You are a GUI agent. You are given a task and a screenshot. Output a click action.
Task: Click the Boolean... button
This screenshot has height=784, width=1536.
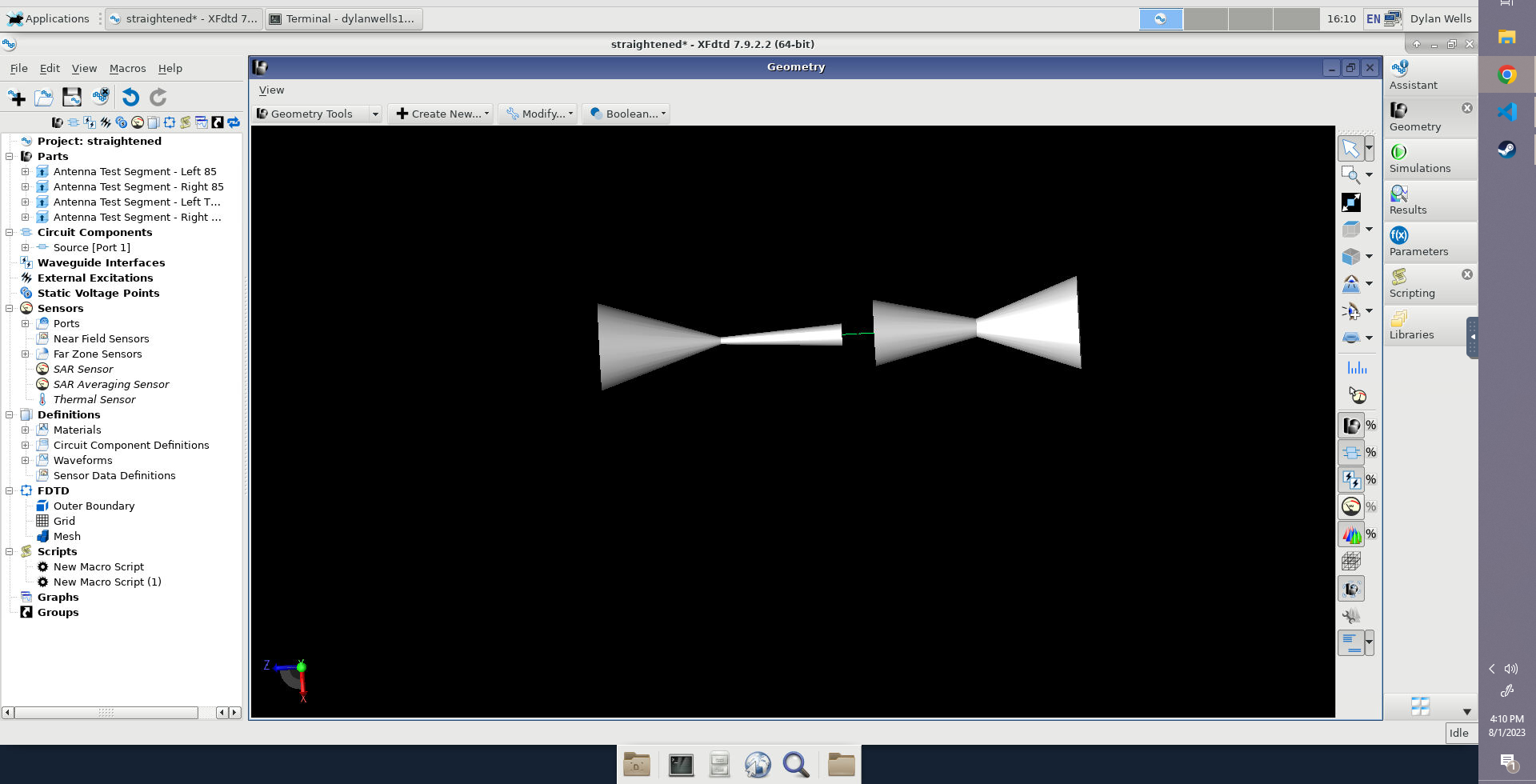626,114
